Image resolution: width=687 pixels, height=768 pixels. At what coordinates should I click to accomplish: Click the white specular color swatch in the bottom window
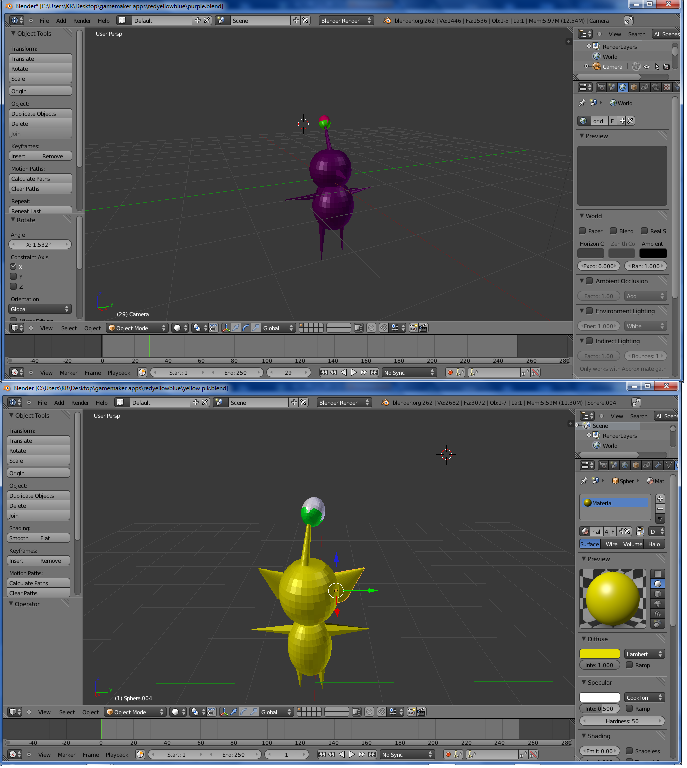coord(600,697)
